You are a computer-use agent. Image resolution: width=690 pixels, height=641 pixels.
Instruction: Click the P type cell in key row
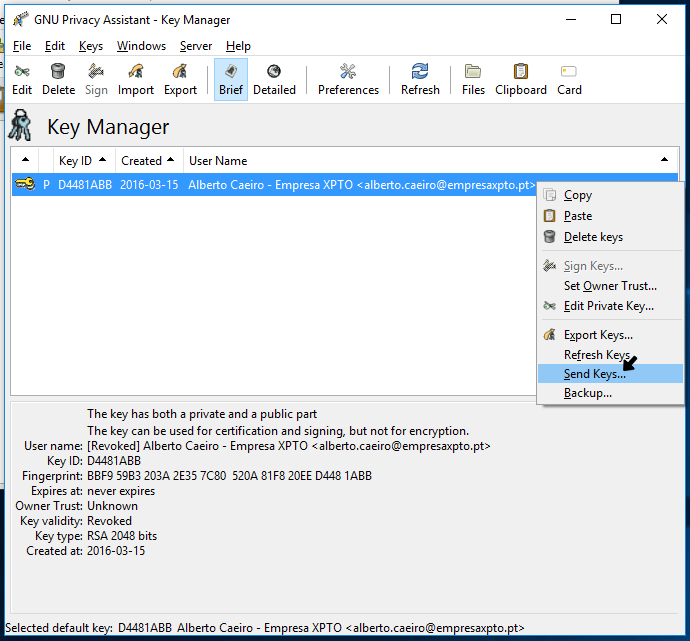tap(46, 185)
